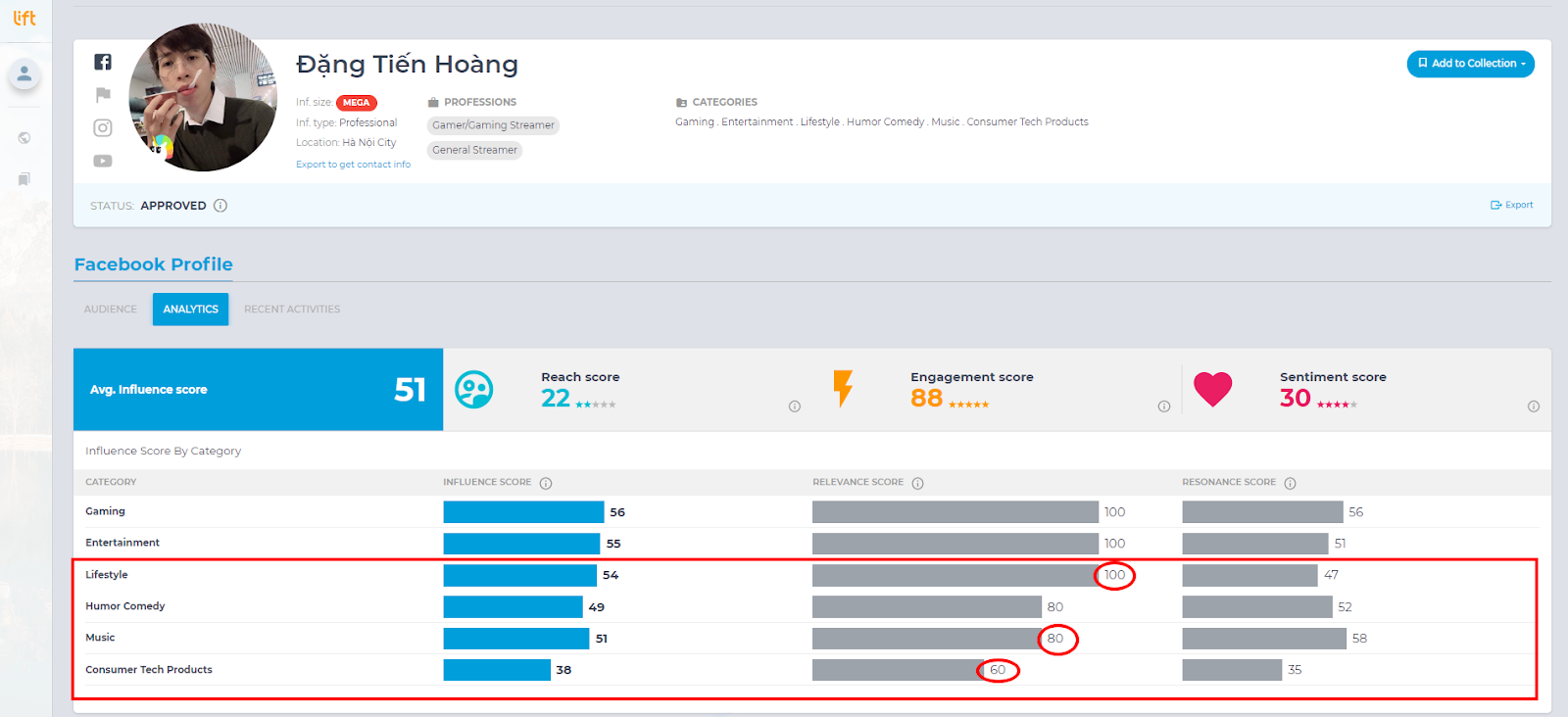Click info icon beside Influence Score header
Image resolution: width=1568 pixels, height=717 pixels.
click(546, 483)
